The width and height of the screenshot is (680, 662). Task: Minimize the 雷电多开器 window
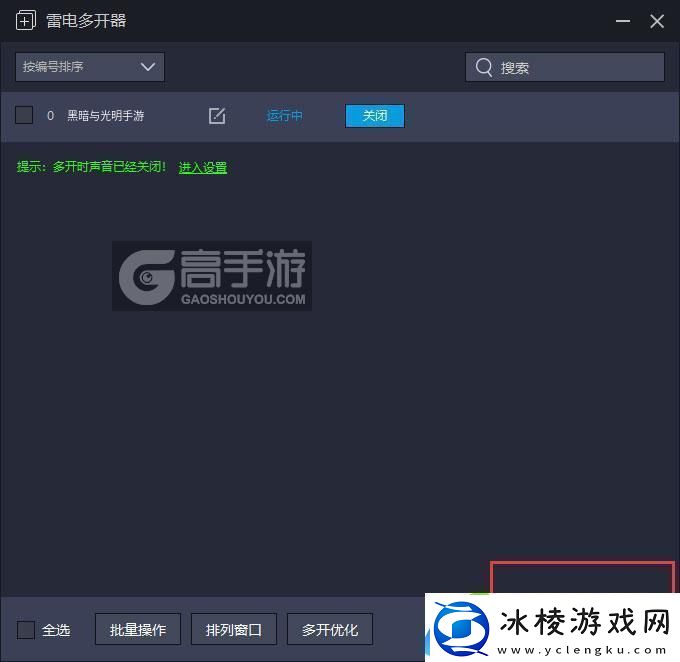click(x=623, y=21)
